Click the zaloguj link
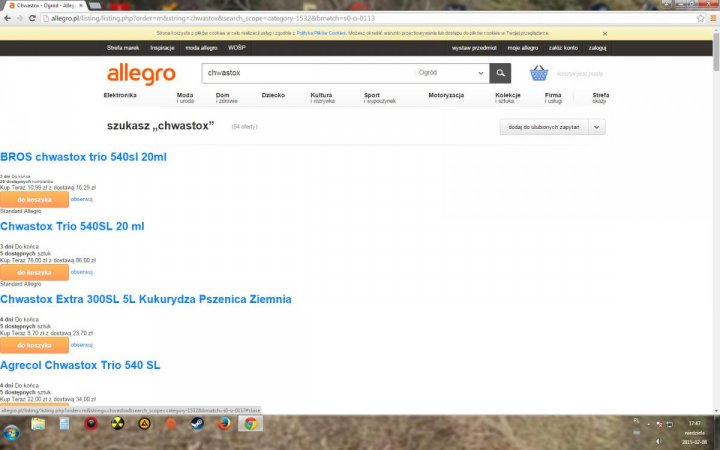 tap(597, 48)
